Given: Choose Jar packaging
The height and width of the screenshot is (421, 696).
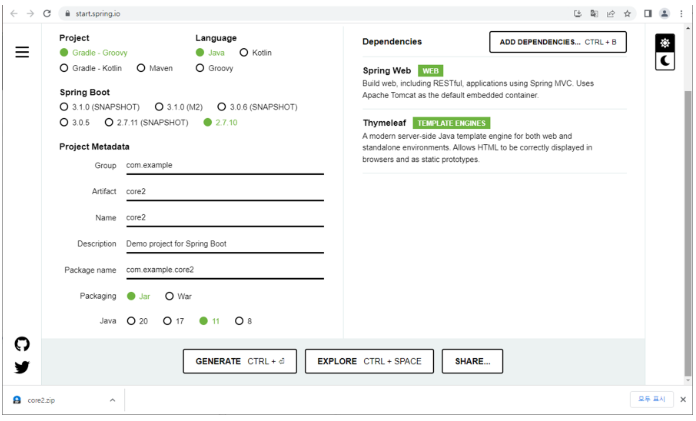Looking at the screenshot, I should pos(138,296).
